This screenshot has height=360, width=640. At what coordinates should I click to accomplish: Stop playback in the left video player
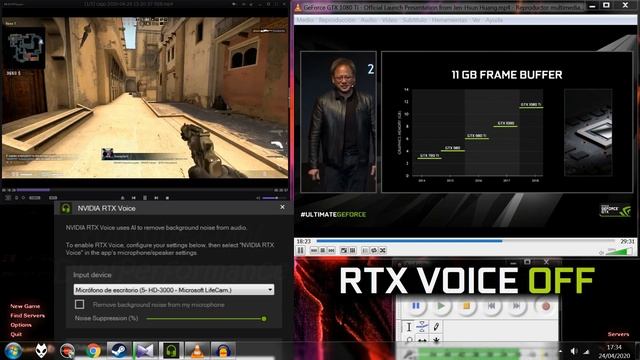point(167,198)
